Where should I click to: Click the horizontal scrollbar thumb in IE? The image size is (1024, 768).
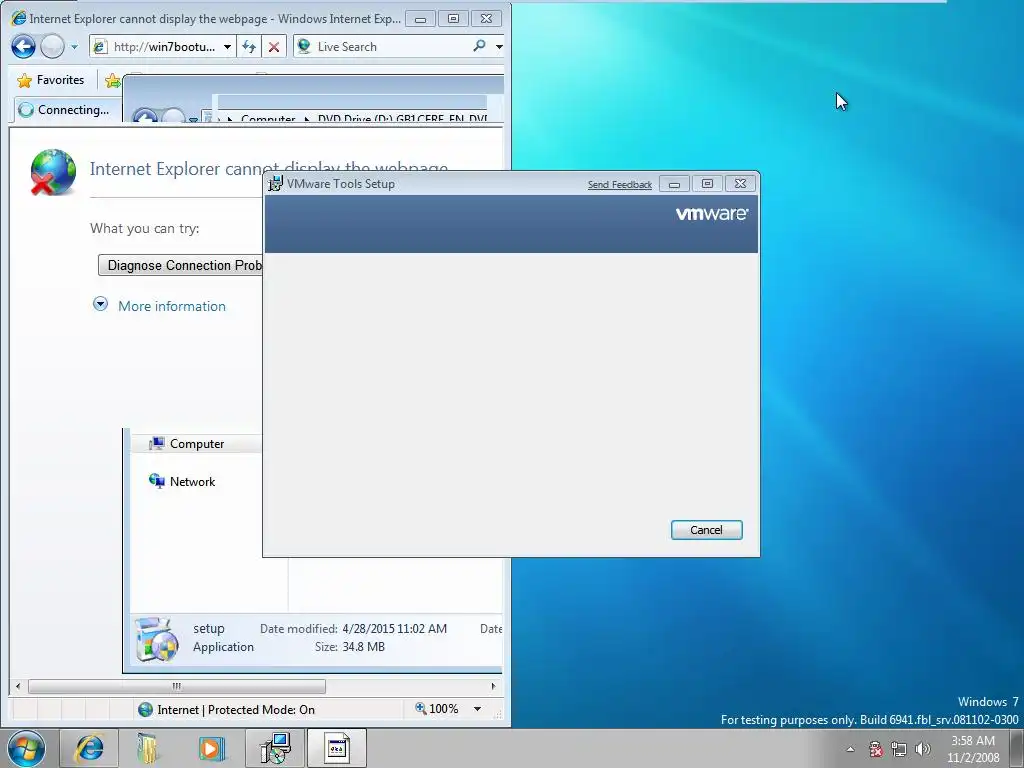pyautogui.click(x=176, y=686)
